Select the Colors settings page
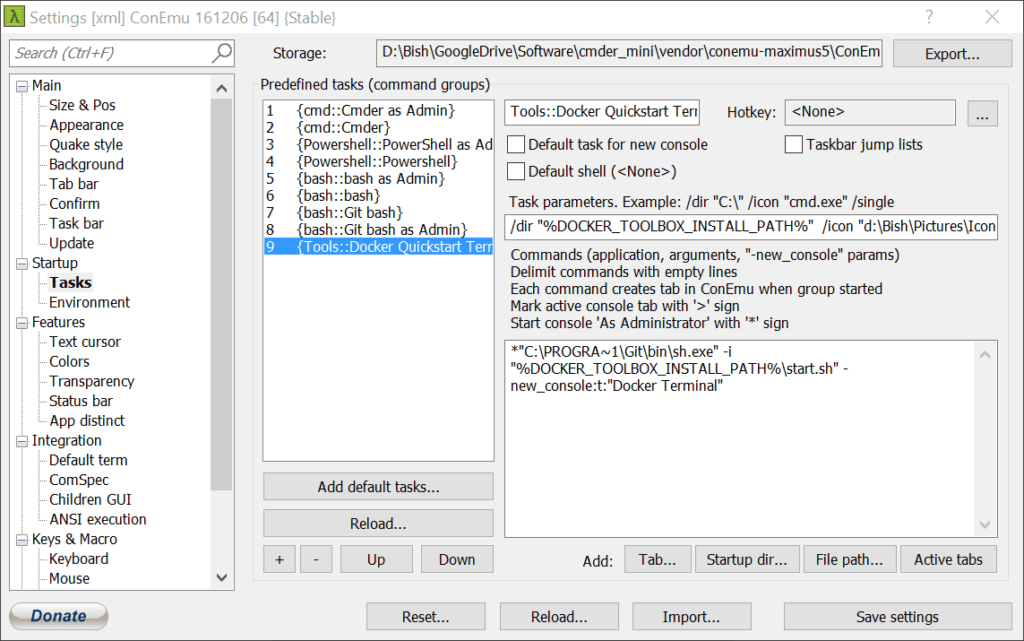 pos(69,362)
